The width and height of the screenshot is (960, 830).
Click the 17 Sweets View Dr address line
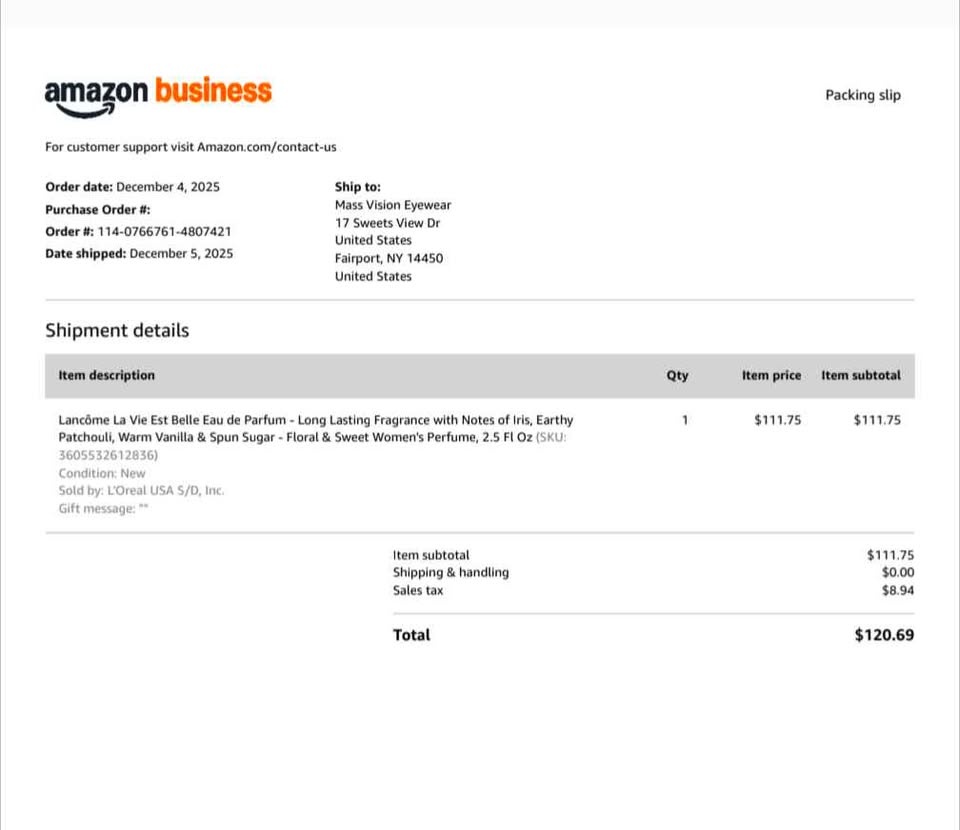point(387,223)
